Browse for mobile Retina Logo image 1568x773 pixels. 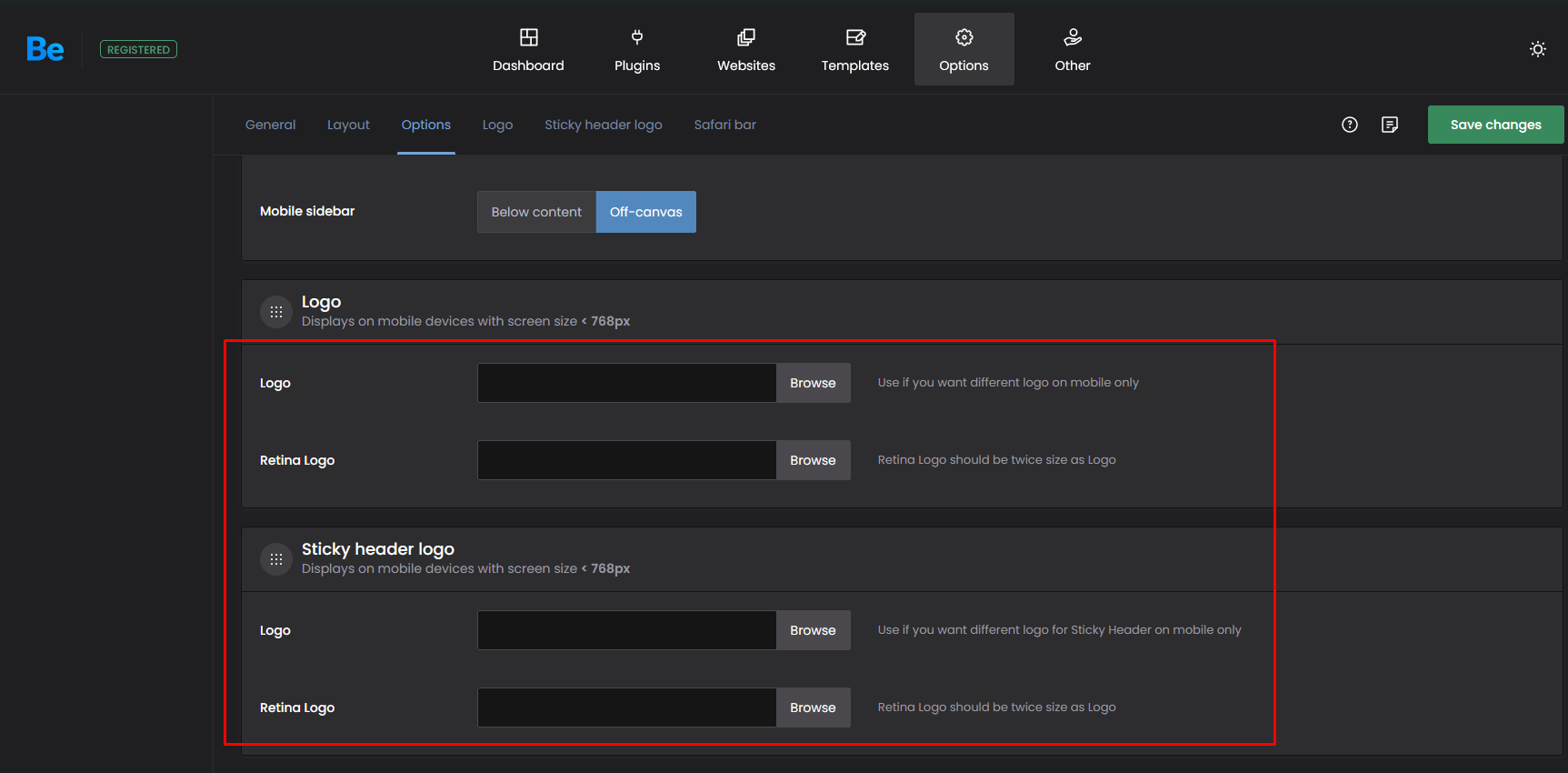[x=813, y=460]
